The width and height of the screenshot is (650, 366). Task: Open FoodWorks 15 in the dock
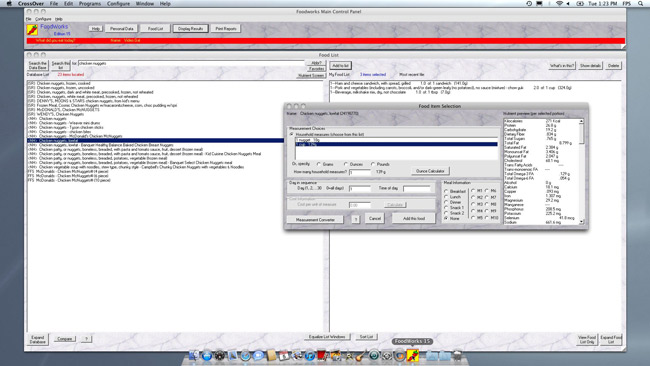point(412,355)
